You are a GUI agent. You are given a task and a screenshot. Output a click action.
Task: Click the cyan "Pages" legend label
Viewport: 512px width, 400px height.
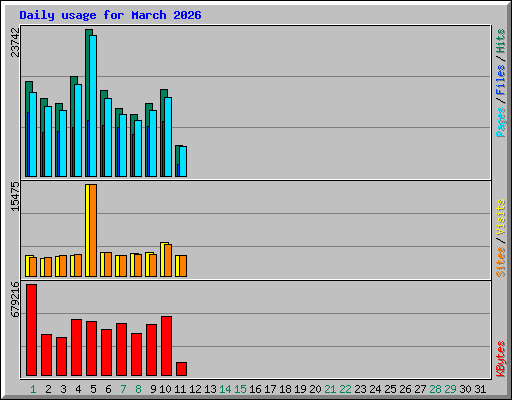(500, 122)
